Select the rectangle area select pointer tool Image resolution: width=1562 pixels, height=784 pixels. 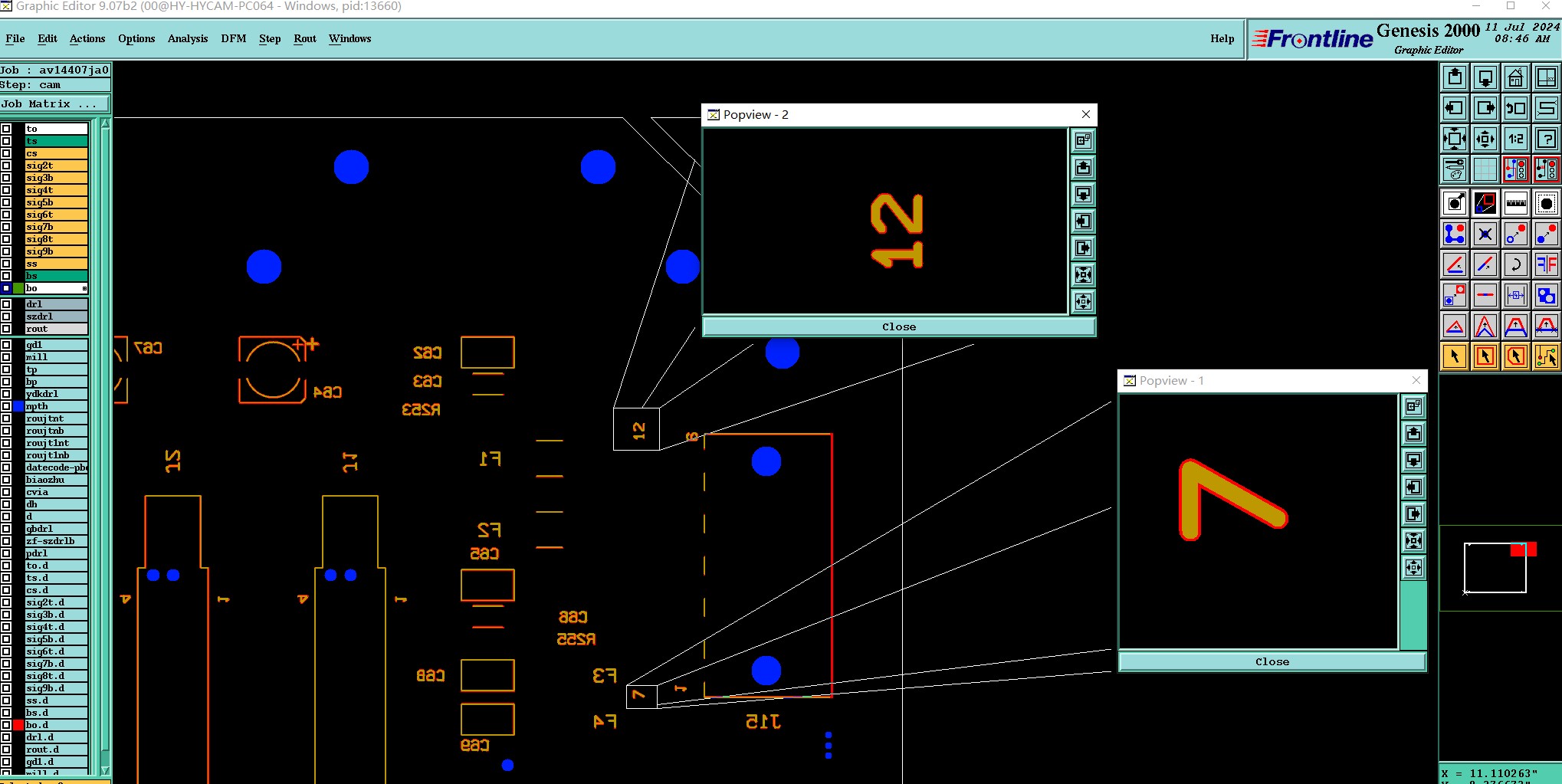(1485, 356)
